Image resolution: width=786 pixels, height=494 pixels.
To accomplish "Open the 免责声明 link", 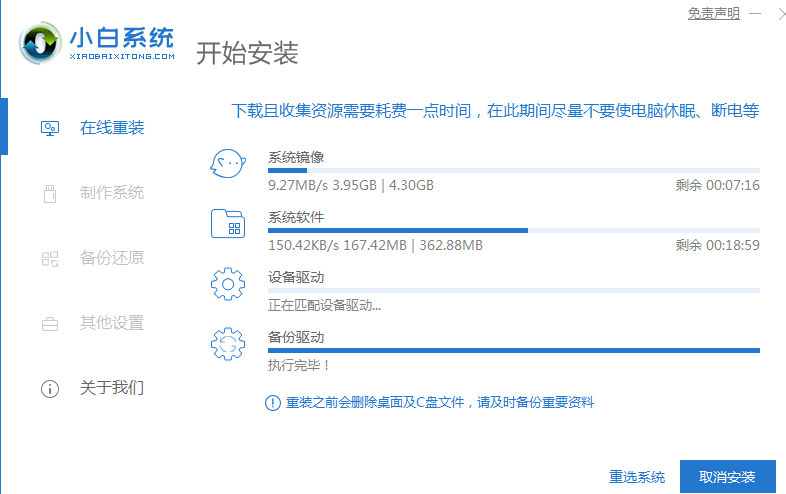I will click(713, 13).
